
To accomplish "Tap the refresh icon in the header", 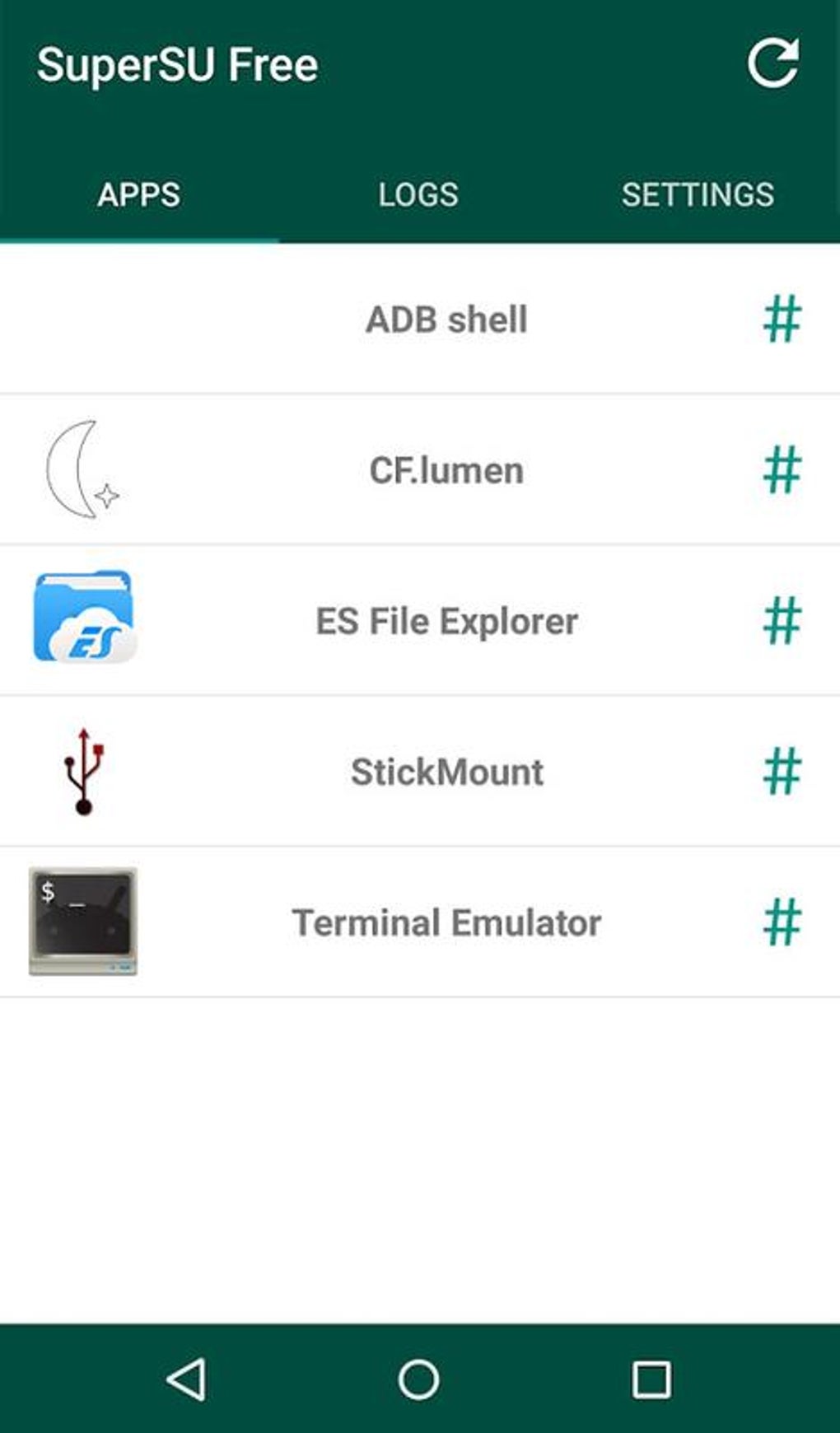I will coord(772,63).
